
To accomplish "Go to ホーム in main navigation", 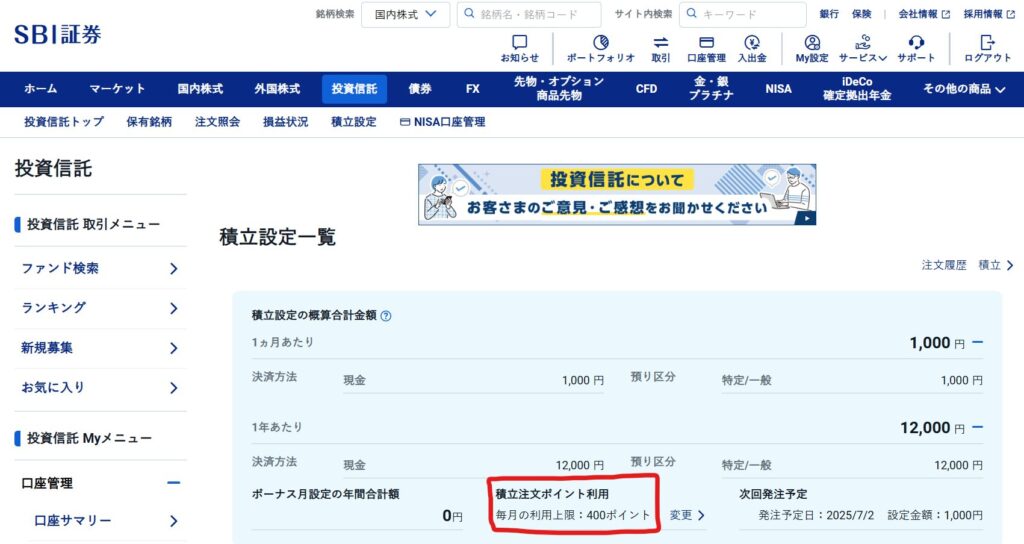I will coord(40,89).
